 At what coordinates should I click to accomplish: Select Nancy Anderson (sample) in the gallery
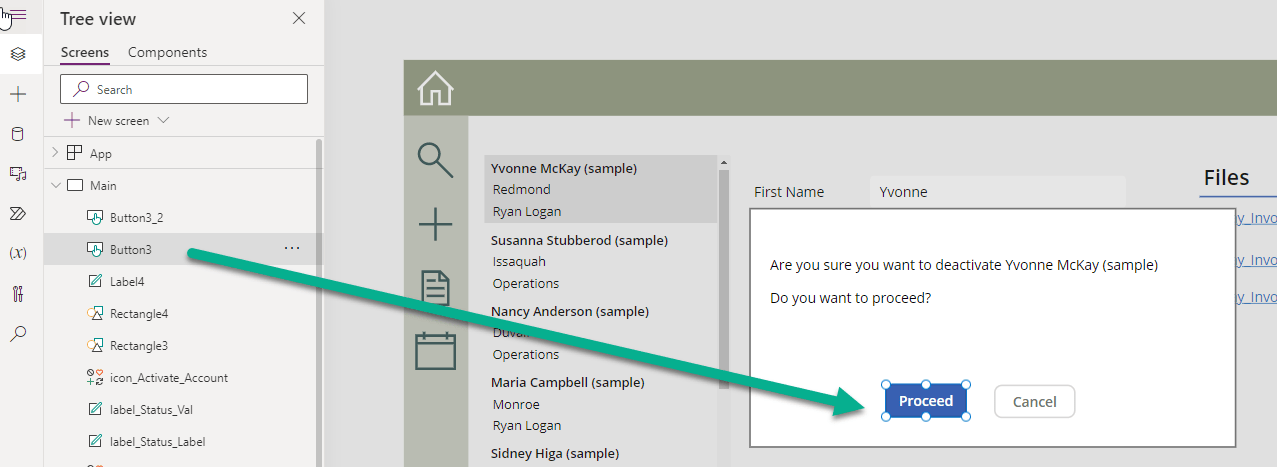(x=601, y=332)
